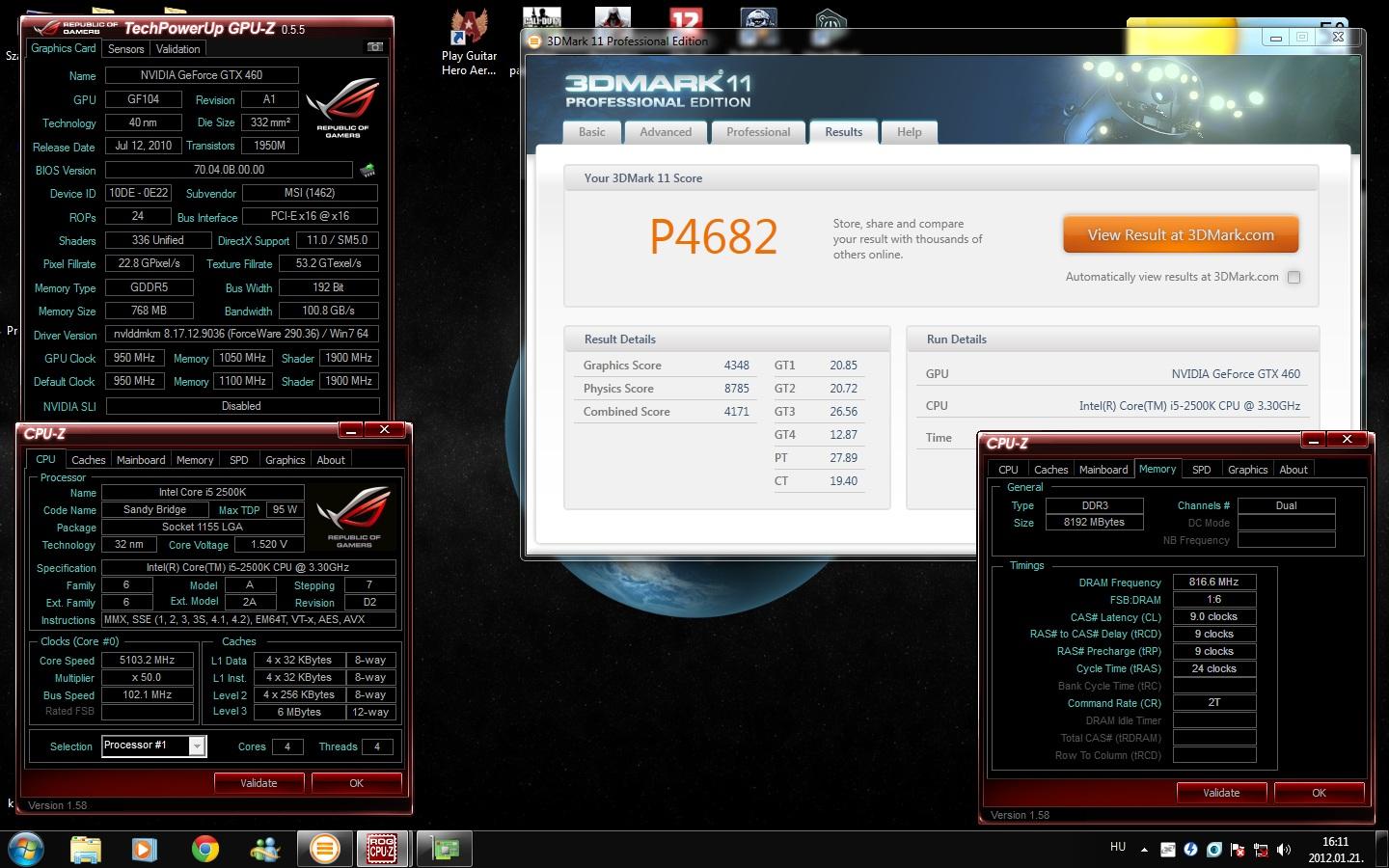This screenshot has width=1389, height=868.
Task: Click Validate in left CPU-Z window
Action: [259, 783]
